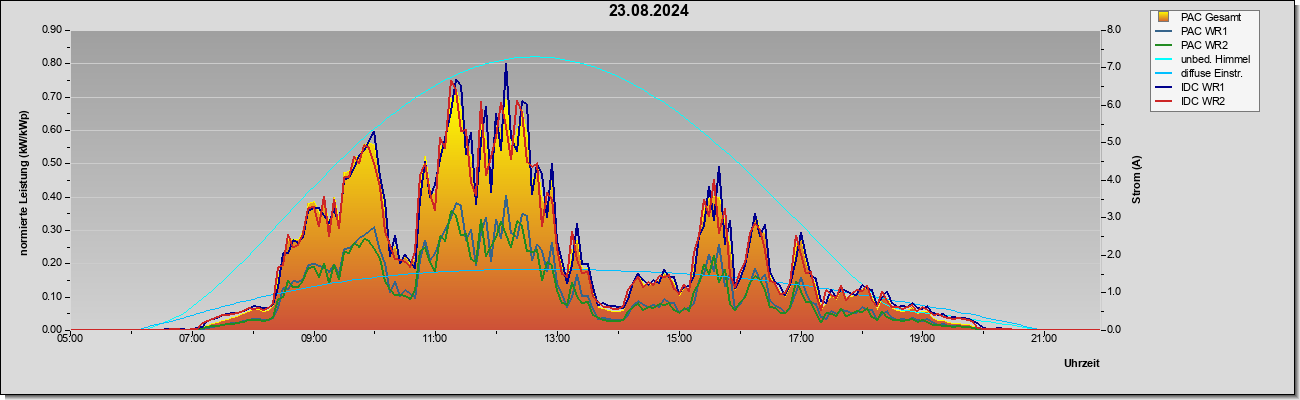Click the 17:00 time axis label
Screen dimensions: 1300x400
pos(800,339)
